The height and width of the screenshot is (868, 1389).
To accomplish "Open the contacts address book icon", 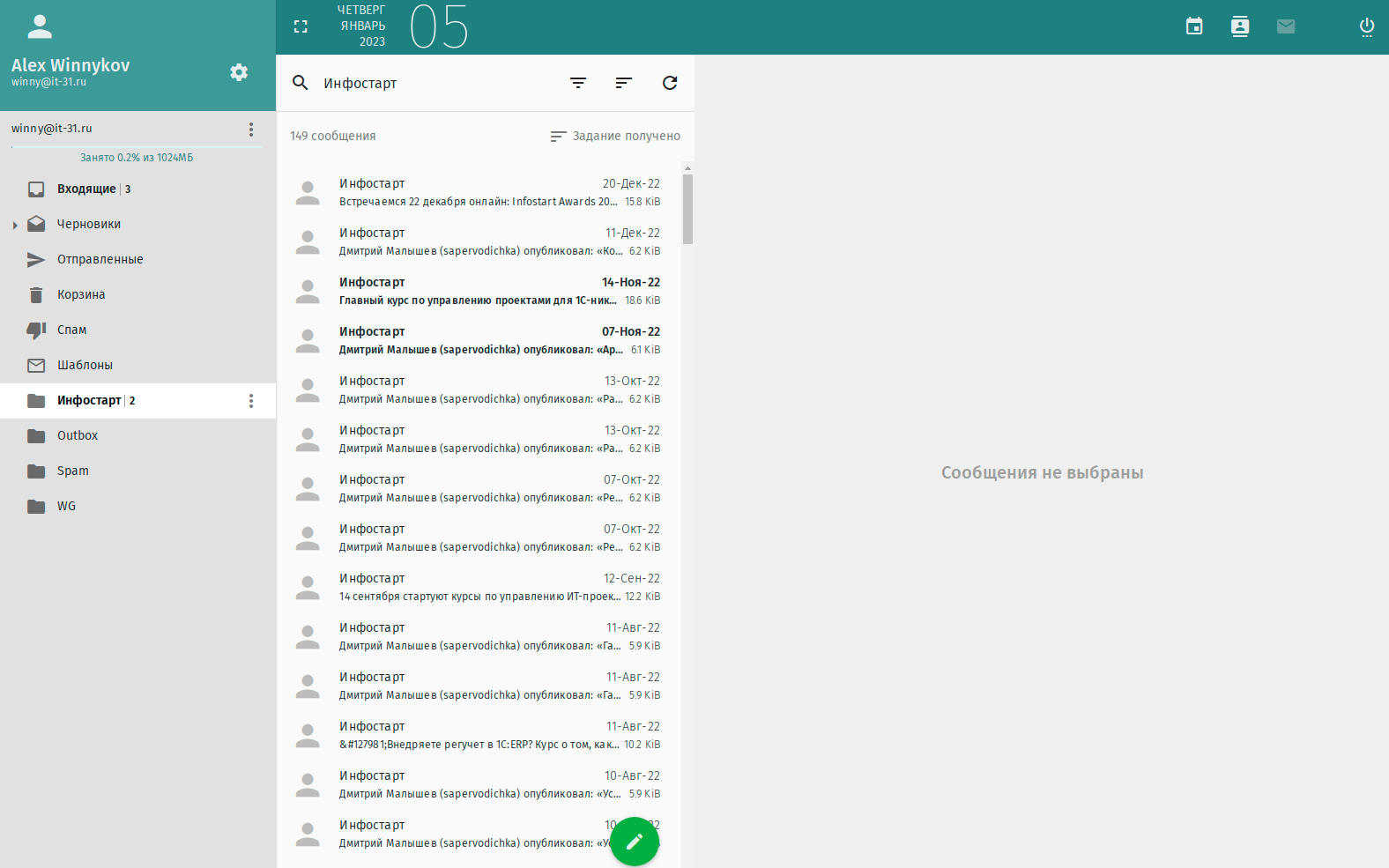I will coord(1240,26).
